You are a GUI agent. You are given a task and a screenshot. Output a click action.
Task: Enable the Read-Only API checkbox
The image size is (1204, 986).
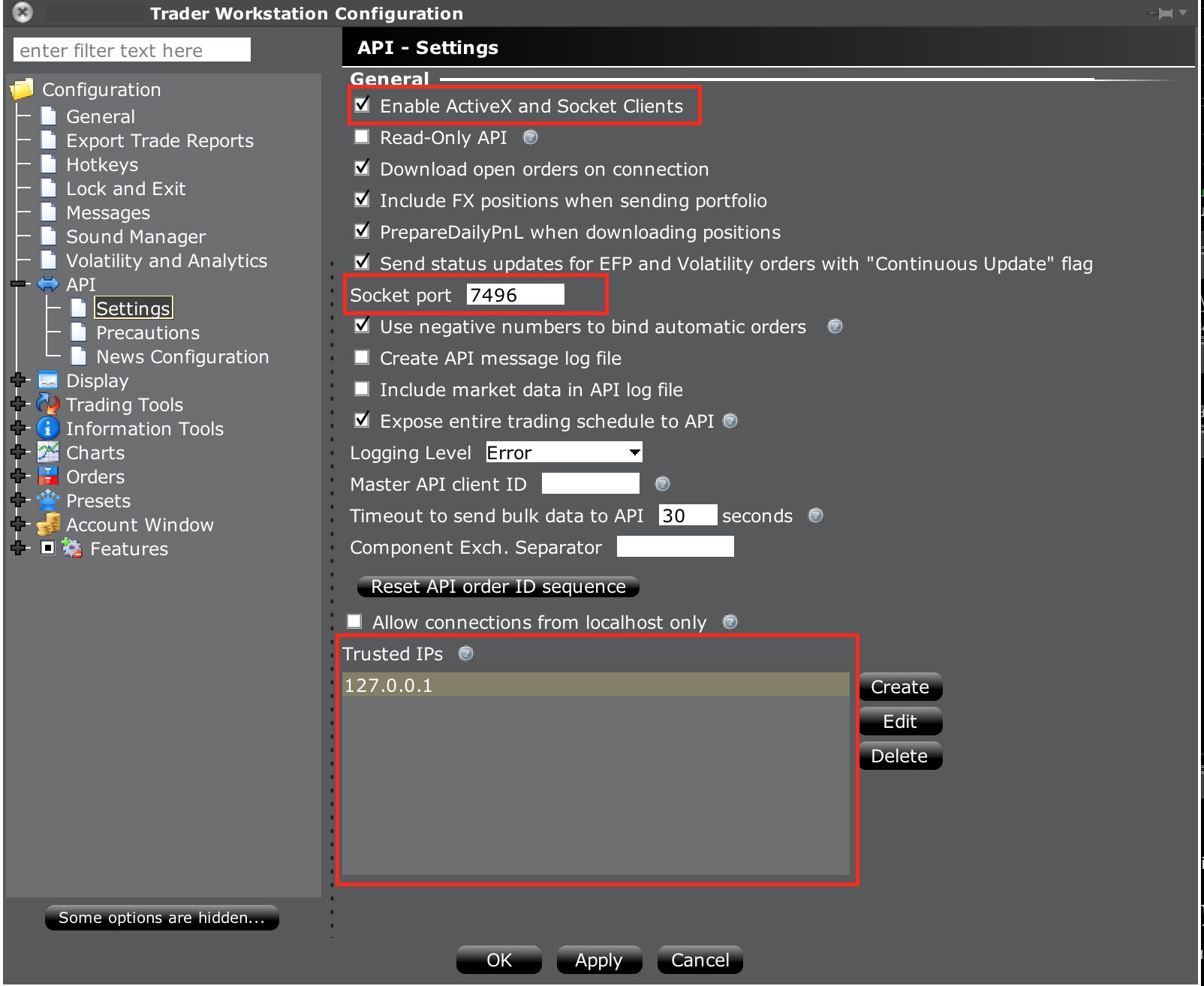tap(362, 137)
